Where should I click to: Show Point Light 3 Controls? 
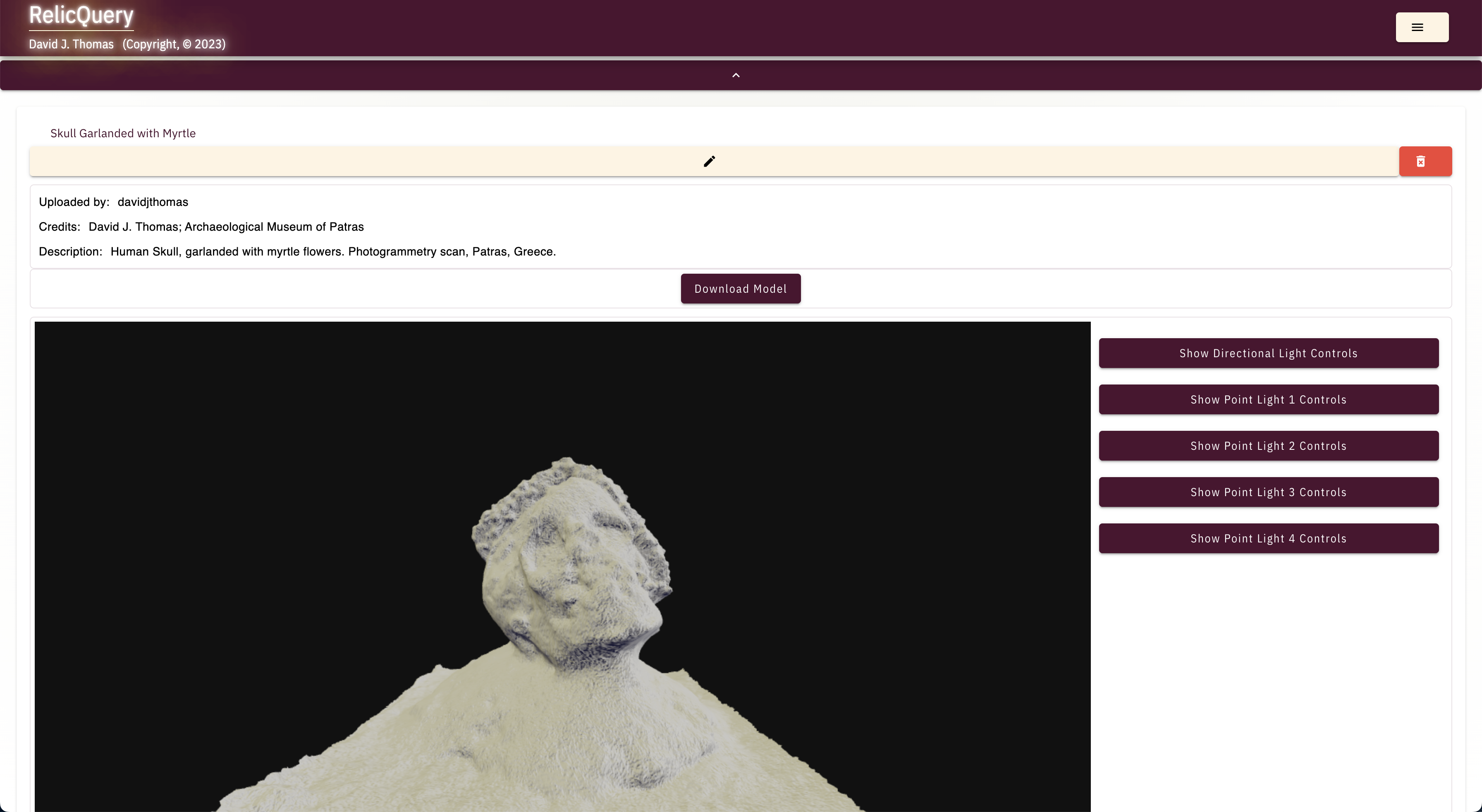coord(1268,492)
